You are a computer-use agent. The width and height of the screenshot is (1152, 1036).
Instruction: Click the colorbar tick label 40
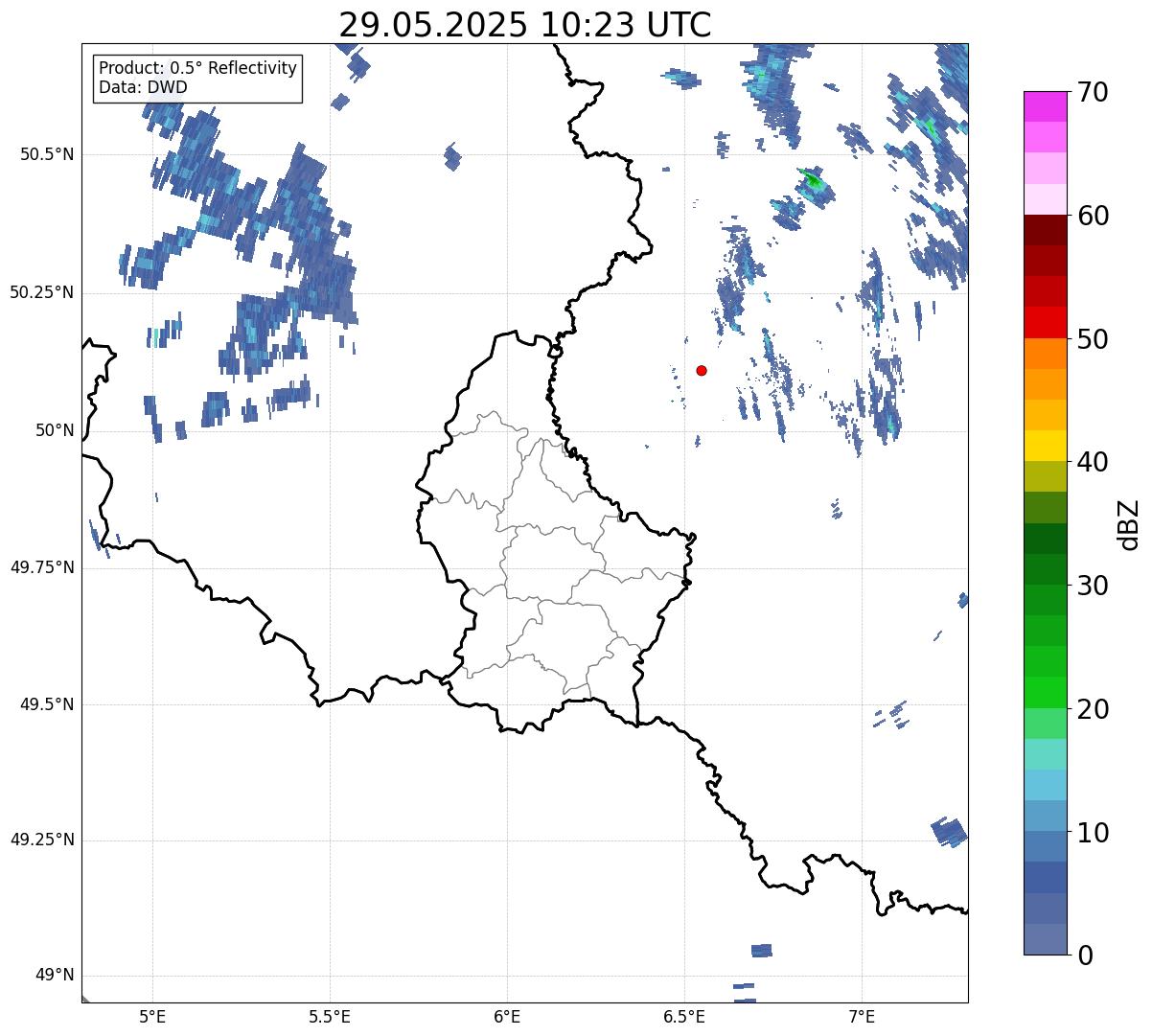1093,462
